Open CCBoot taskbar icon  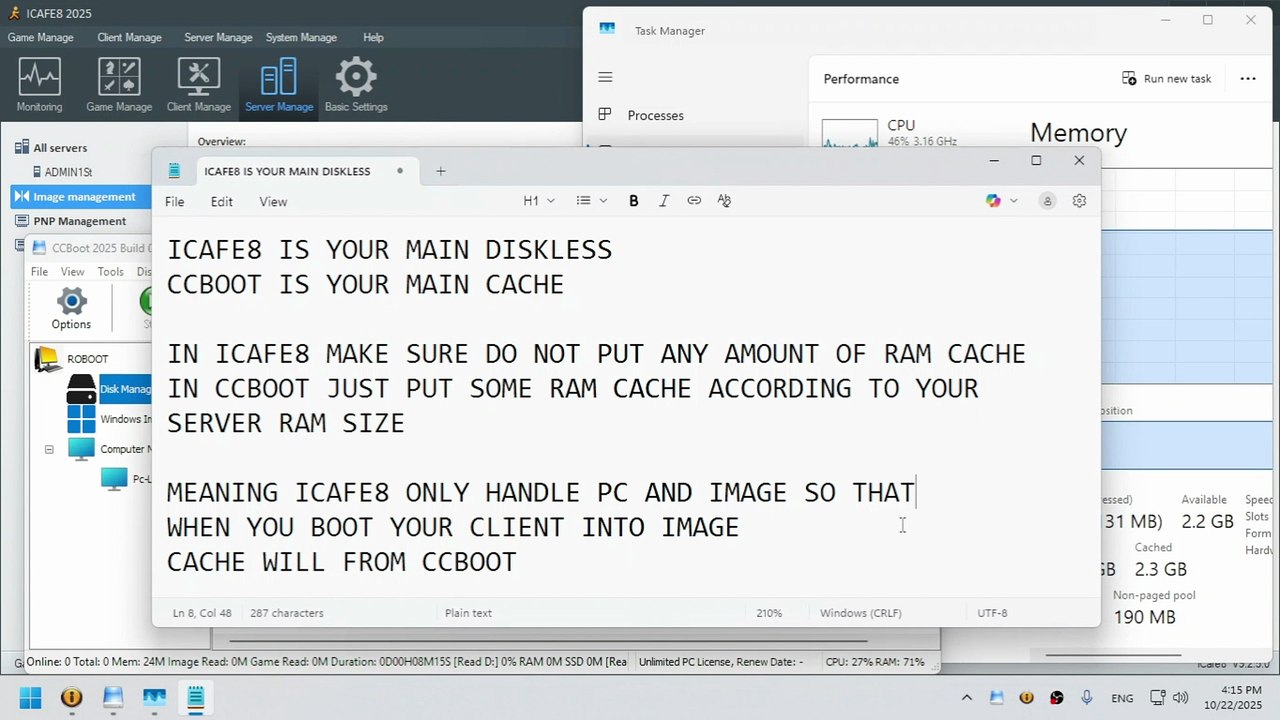(112, 697)
